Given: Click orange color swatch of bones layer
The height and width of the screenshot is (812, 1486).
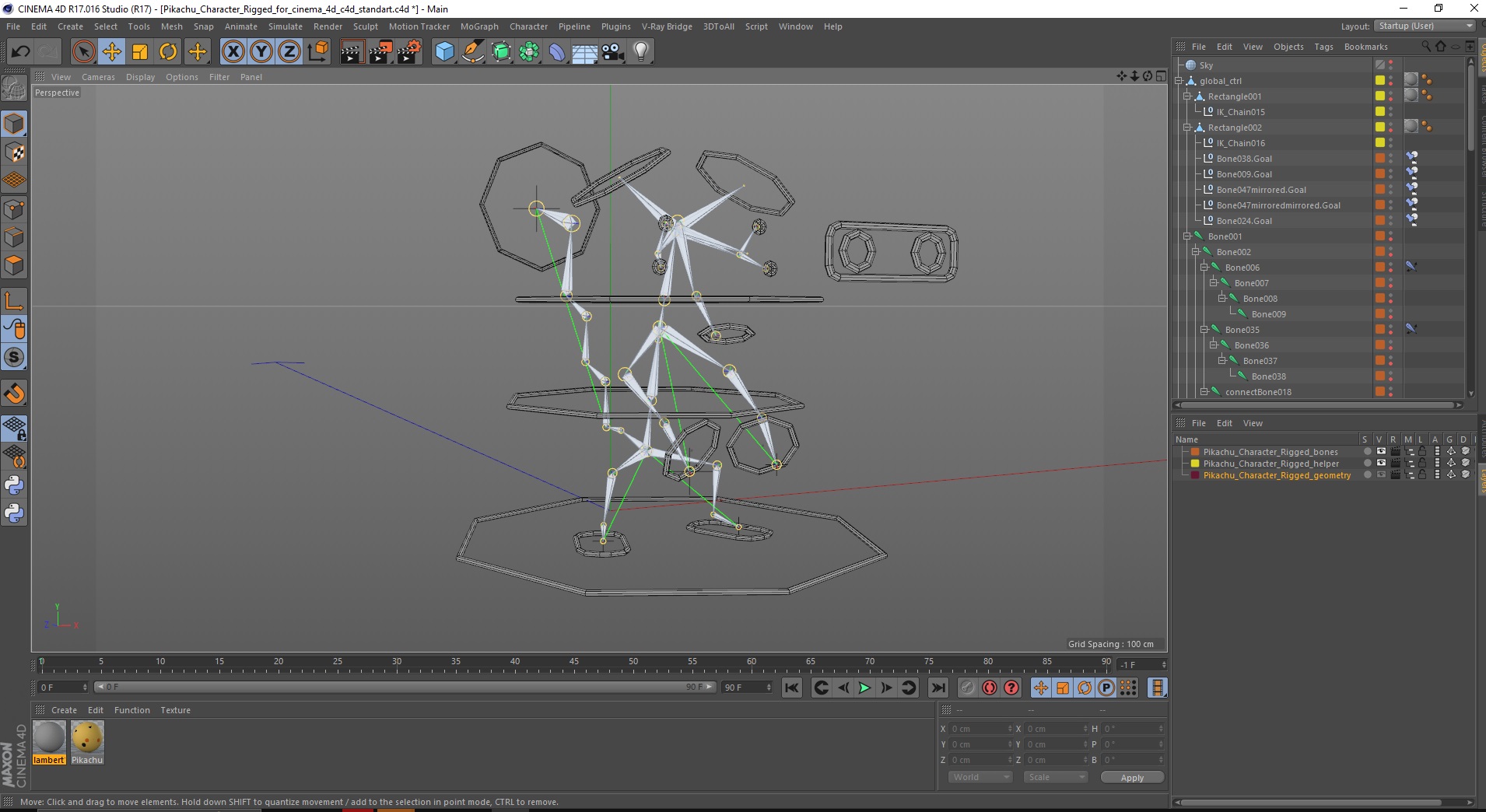Looking at the screenshot, I should pyautogui.click(x=1195, y=452).
